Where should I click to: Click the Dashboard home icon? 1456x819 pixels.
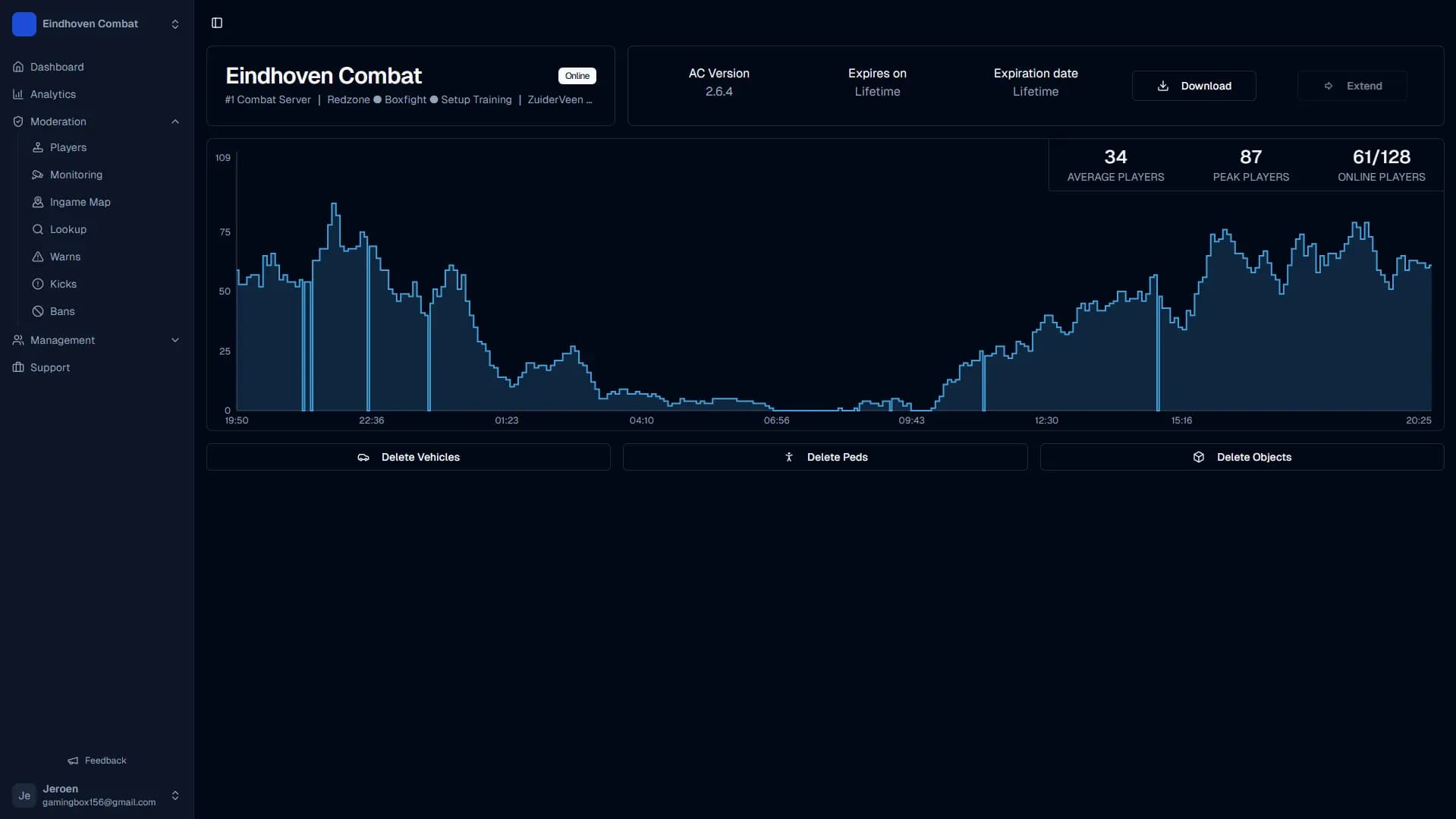[x=18, y=67]
